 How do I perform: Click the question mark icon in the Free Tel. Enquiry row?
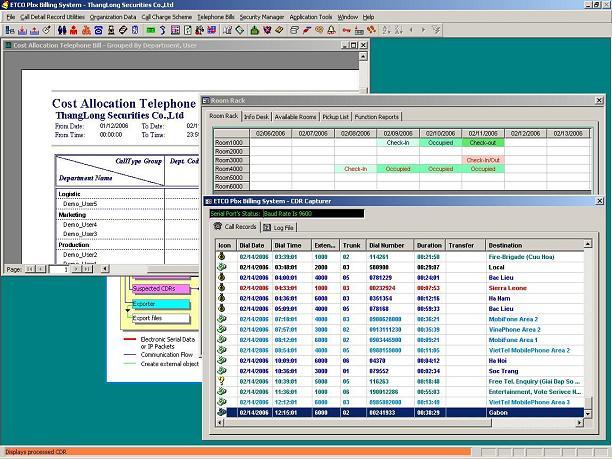(224, 382)
